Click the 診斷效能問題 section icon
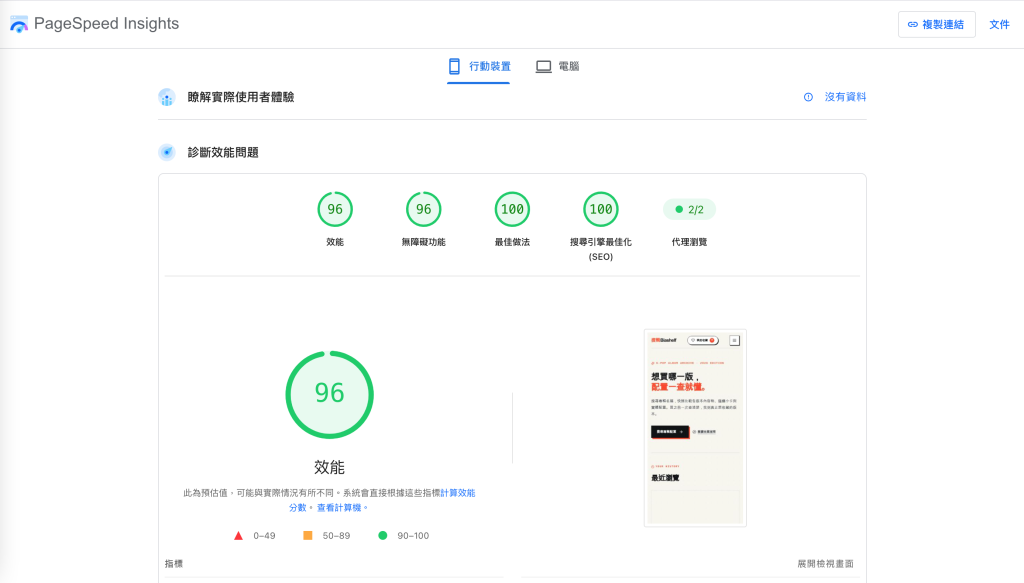 [x=167, y=152]
